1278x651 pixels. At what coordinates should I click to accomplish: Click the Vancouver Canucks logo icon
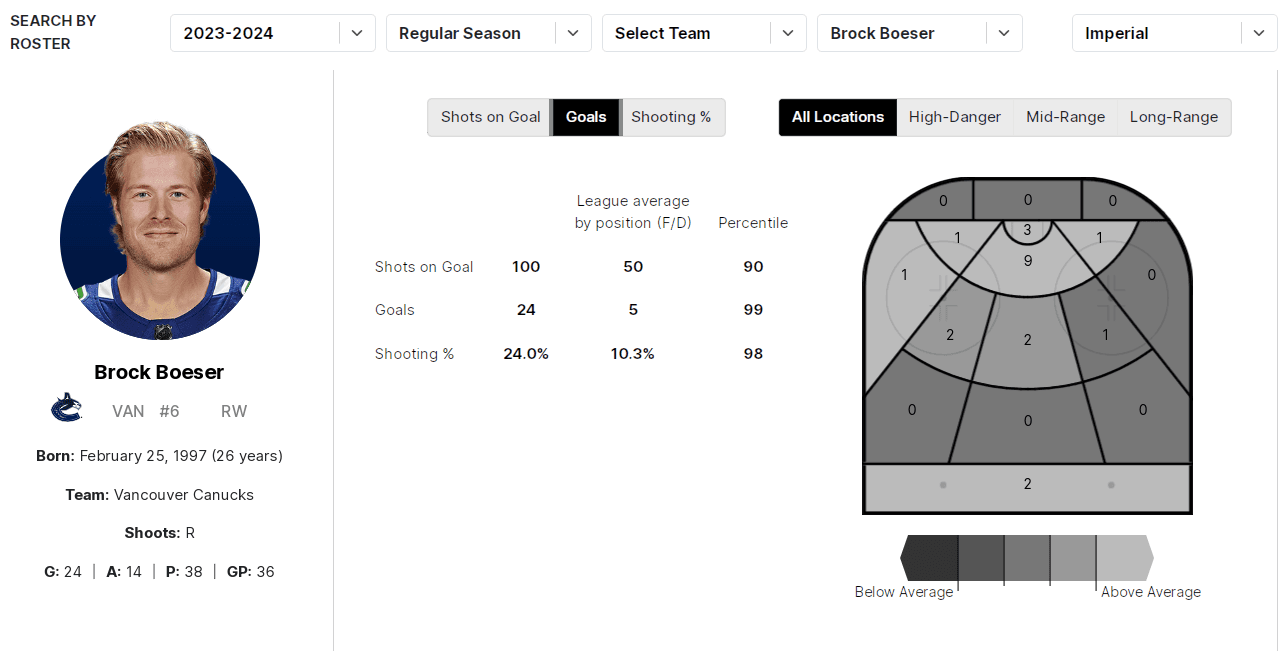point(66,408)
